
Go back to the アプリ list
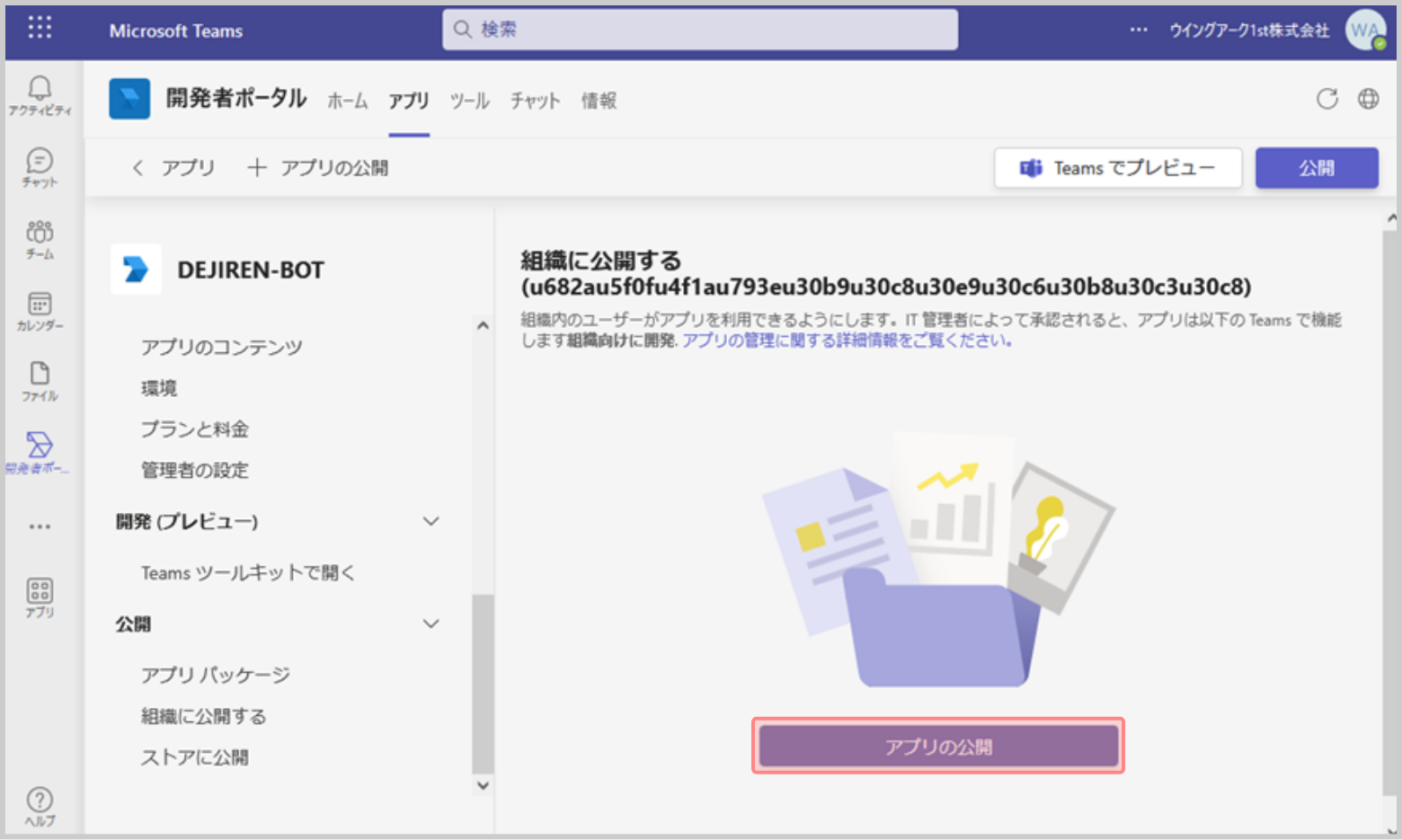(173, 168)
